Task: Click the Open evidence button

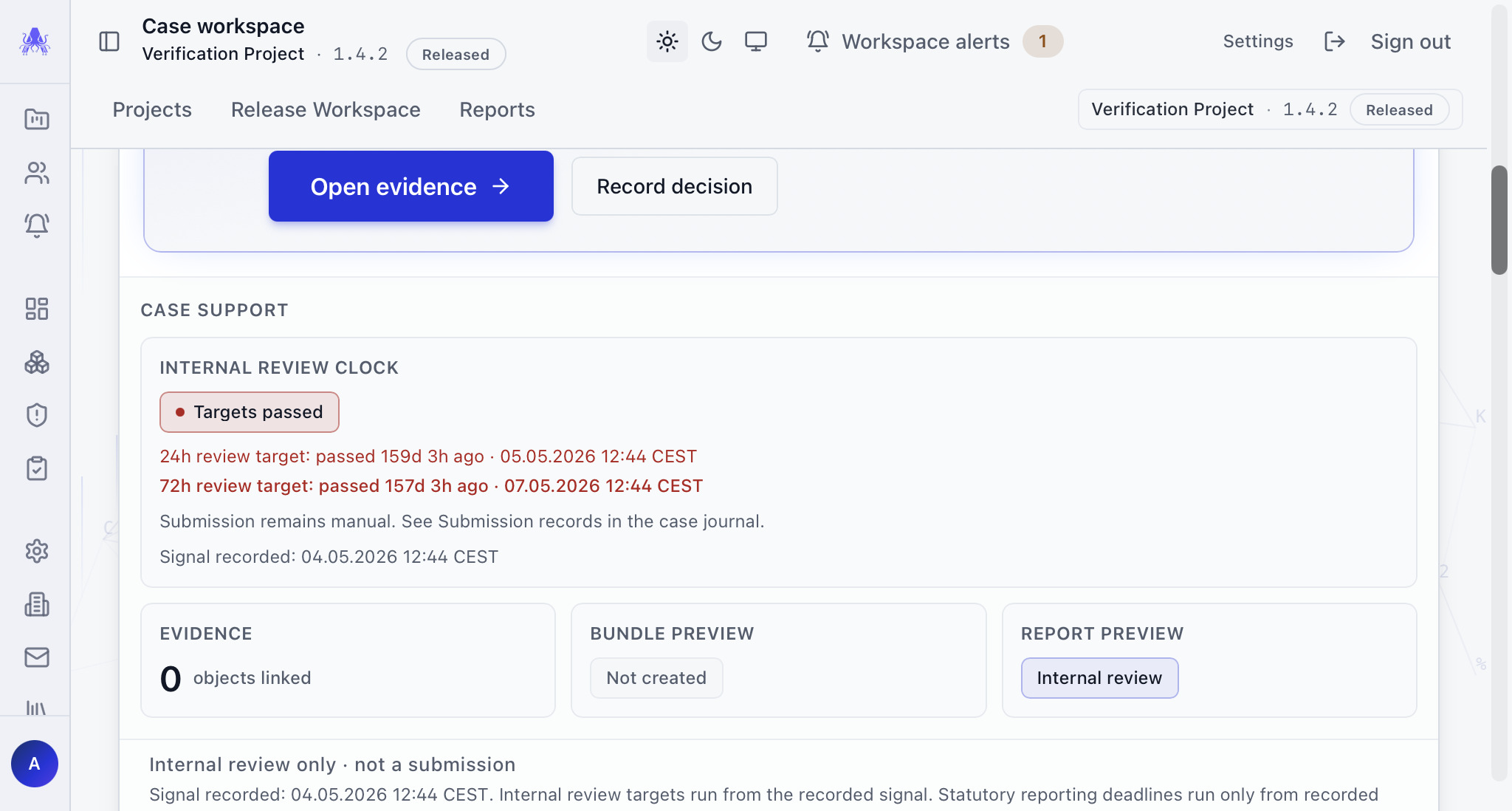Action: [x=411, y=186]
